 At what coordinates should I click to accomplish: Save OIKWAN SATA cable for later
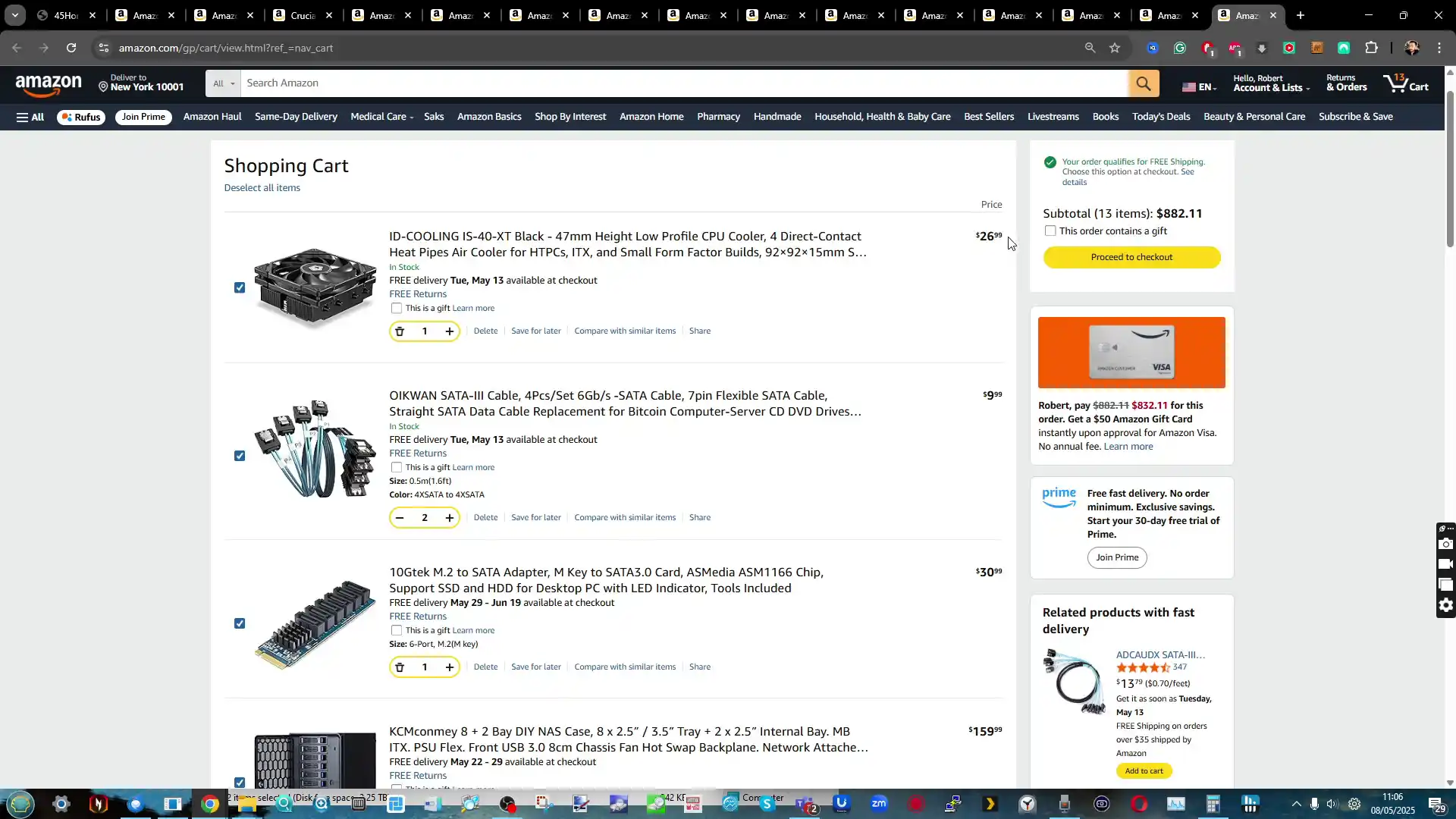(x=535, y=518)
